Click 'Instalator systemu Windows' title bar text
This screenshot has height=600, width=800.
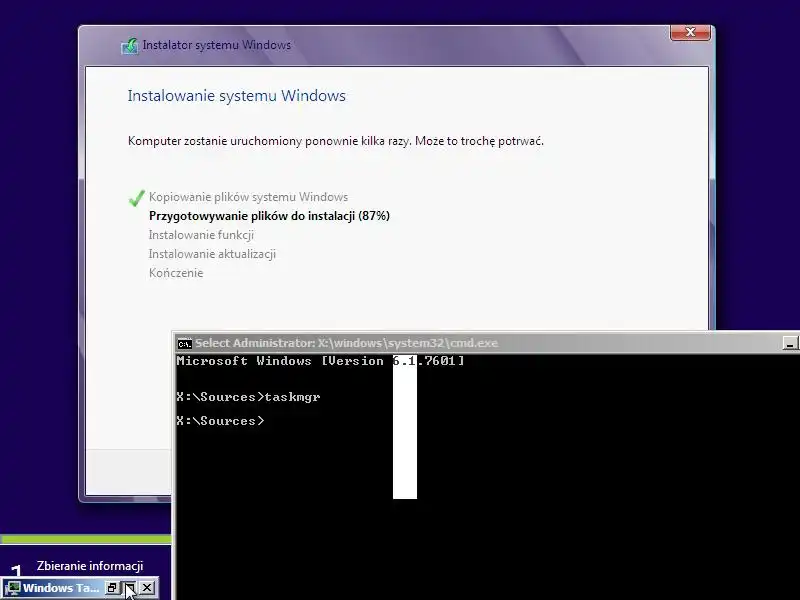click(216, 45)
